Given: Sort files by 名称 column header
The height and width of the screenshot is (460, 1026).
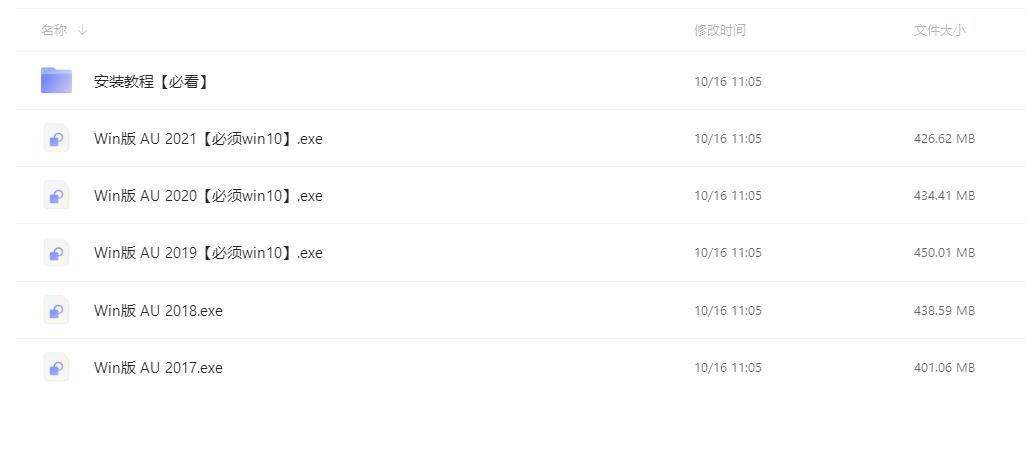Looking at the screenshot, I should pyautogui.click(x=54, y=30).
